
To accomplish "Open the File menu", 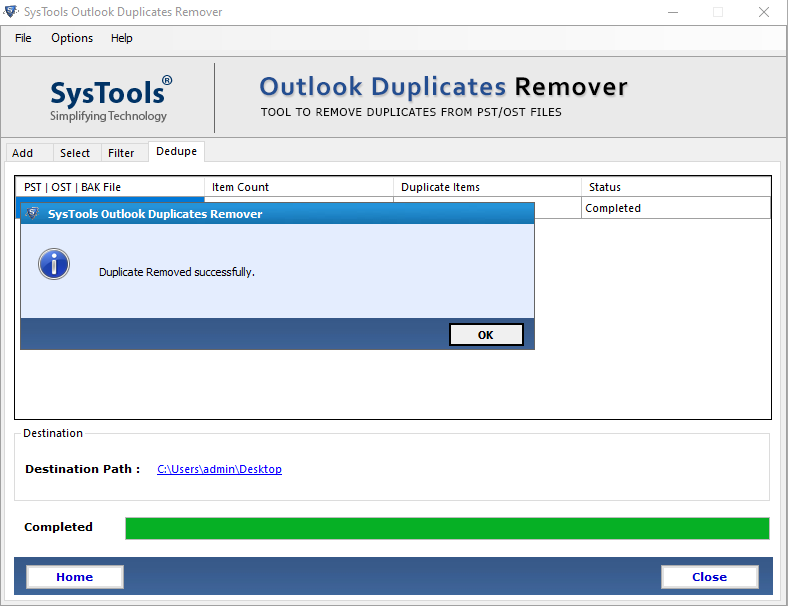I will [23, 38].
